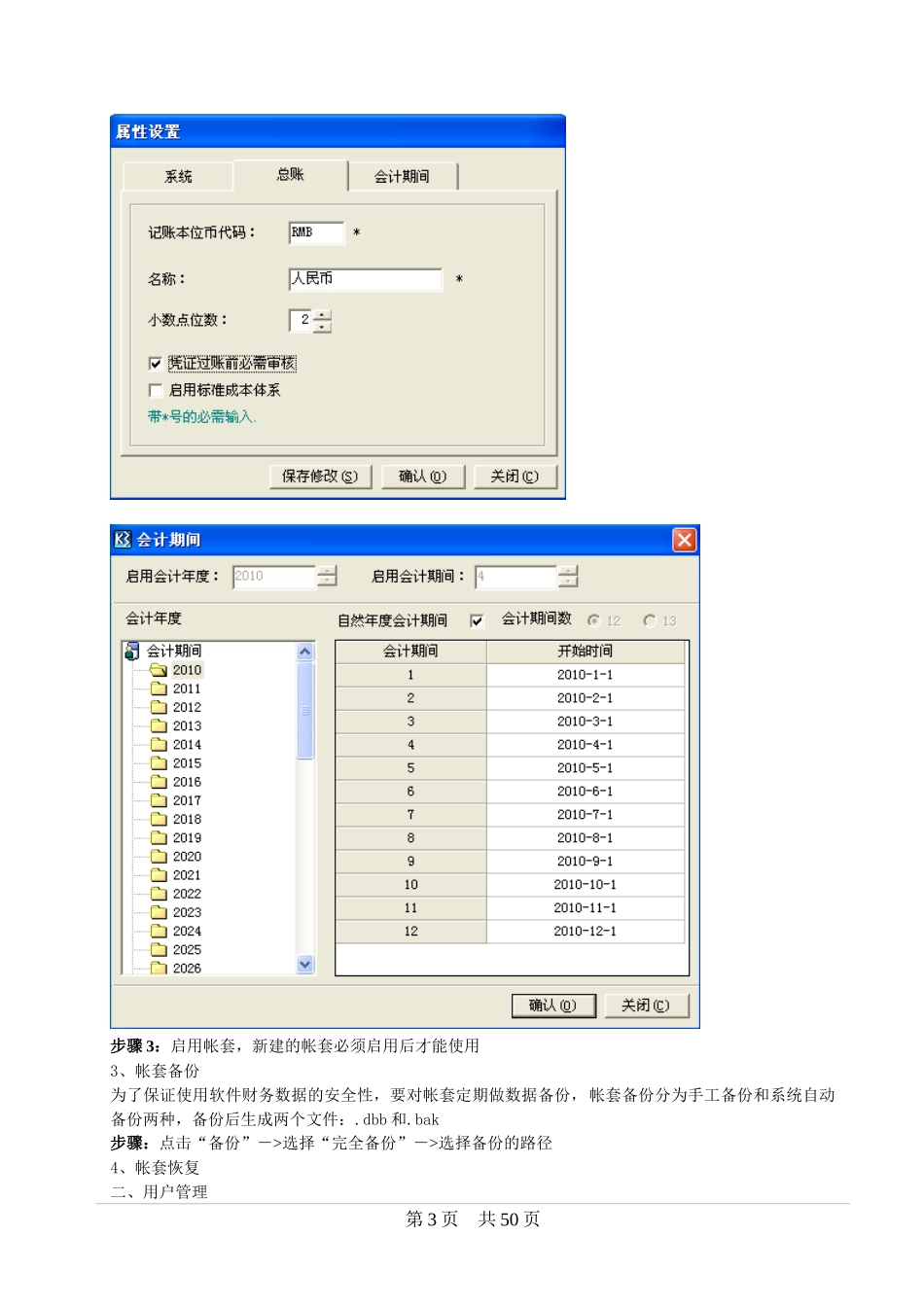Click the 2010-4-1 start date cell
This screenshot has width=924, height=1307.
(x=586, y=745)
